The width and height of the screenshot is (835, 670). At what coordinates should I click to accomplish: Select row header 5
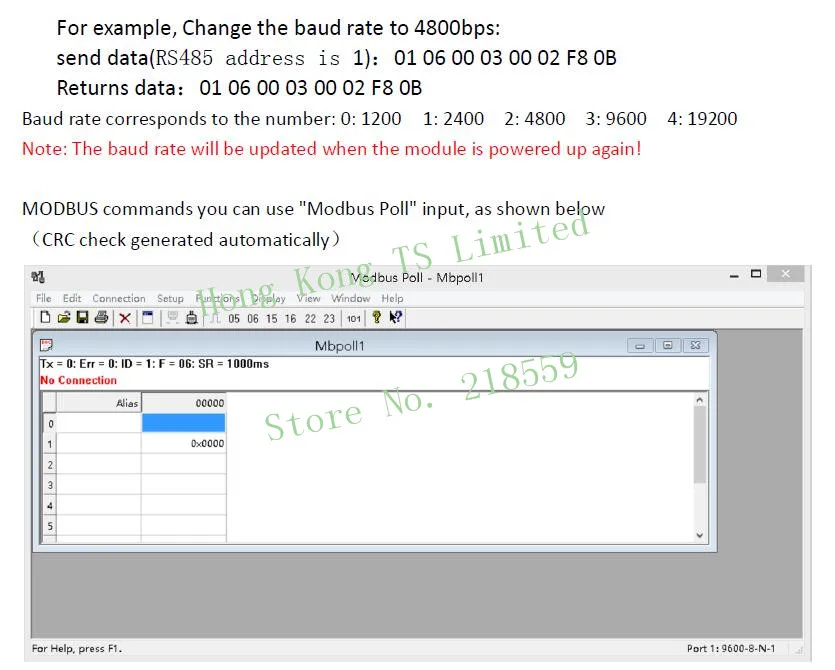[50, 526]
